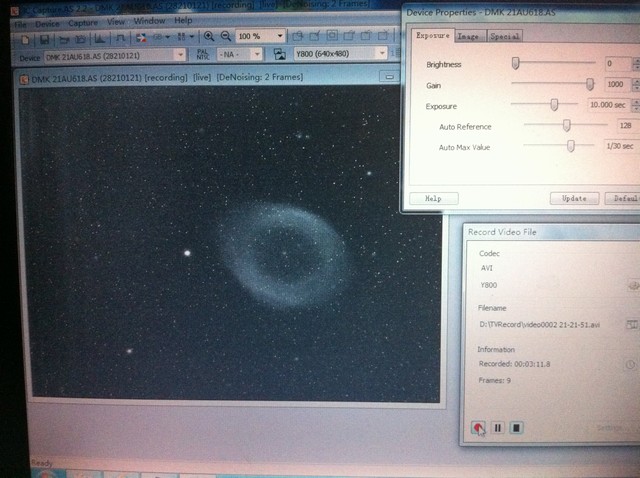Click the Gain slider handle
Viewport: 640px width, 478px height.
pyautogui.click(x=590, y=85)
